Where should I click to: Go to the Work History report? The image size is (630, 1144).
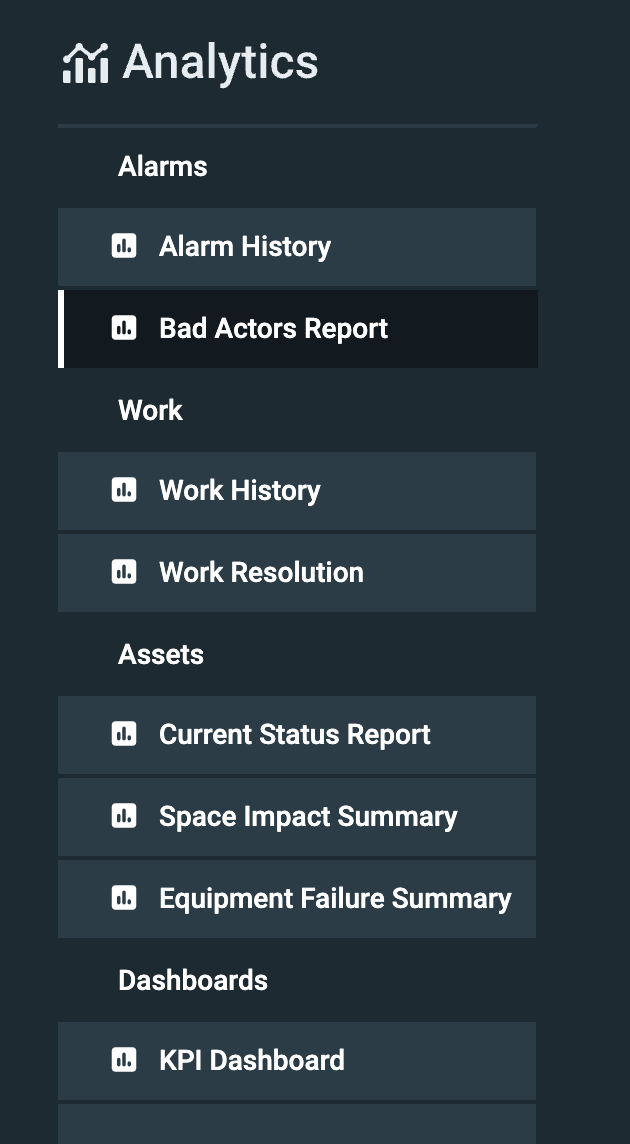[240, 490]
